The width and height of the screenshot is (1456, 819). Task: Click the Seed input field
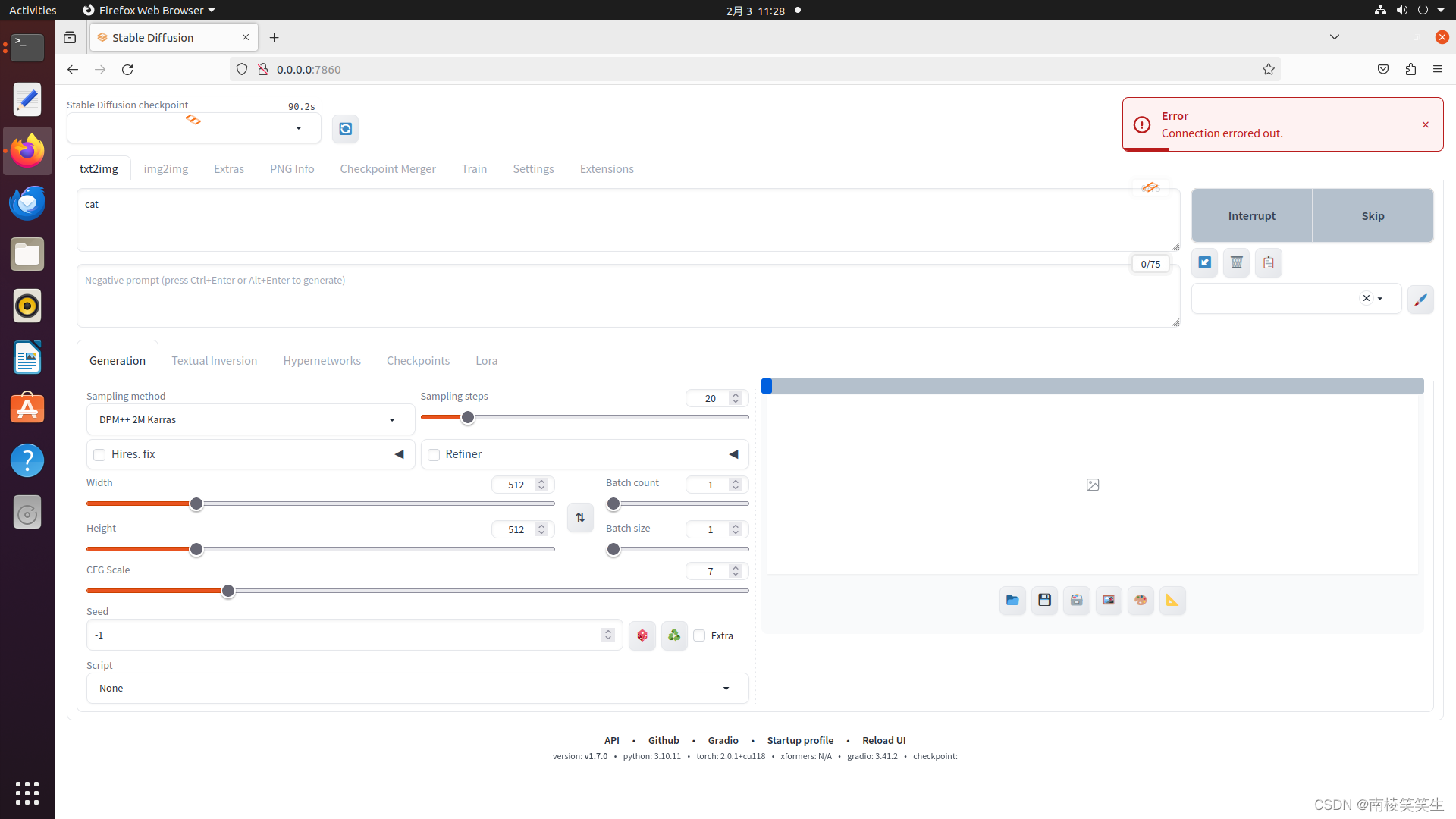click(354, 635)
